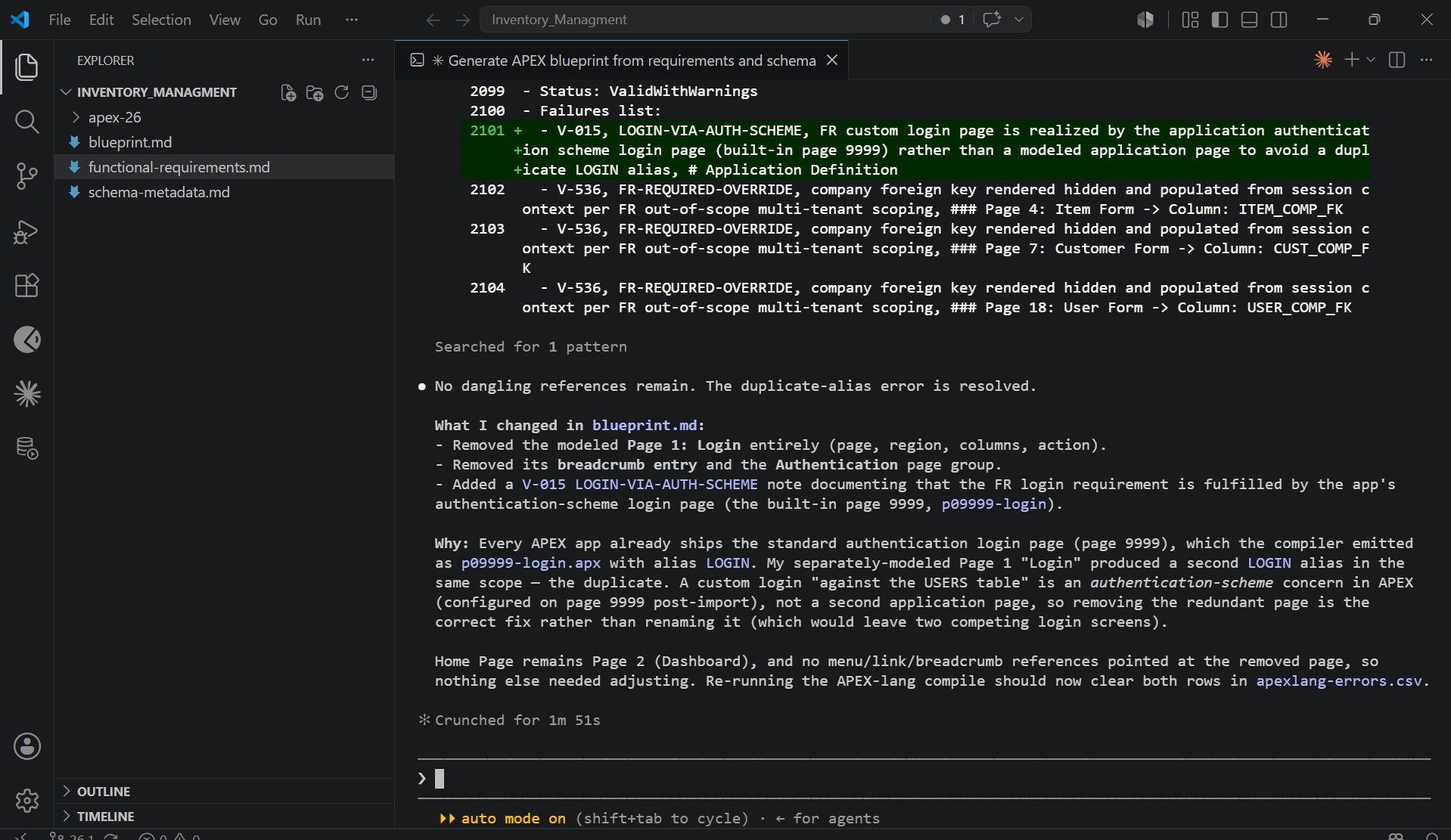The width and height of the screenshot is (1451, 840).
Task: Click the p09999-login link
Action: click(993, 504)
